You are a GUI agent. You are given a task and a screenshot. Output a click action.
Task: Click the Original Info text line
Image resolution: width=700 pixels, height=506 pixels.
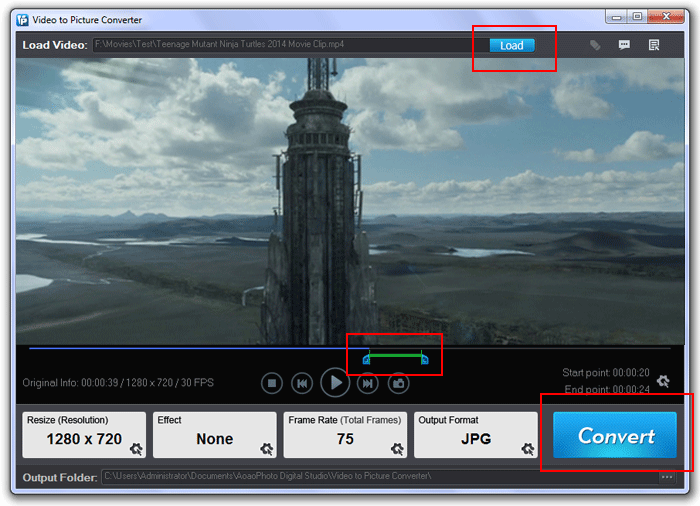118,383
